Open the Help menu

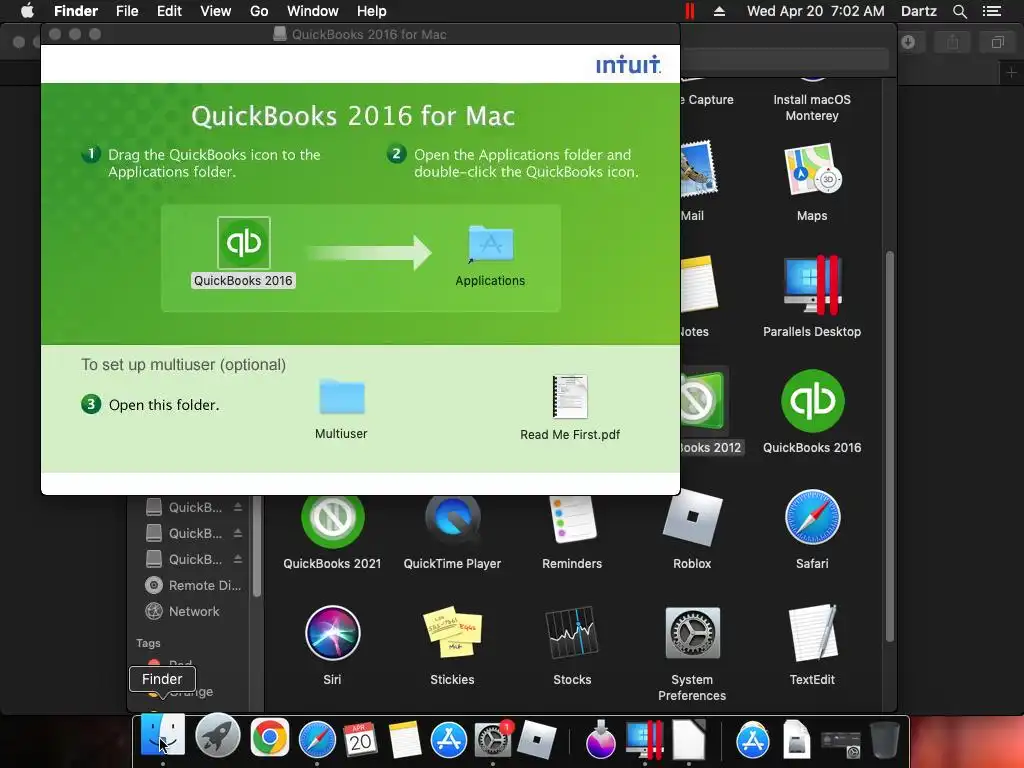point(372,11)
